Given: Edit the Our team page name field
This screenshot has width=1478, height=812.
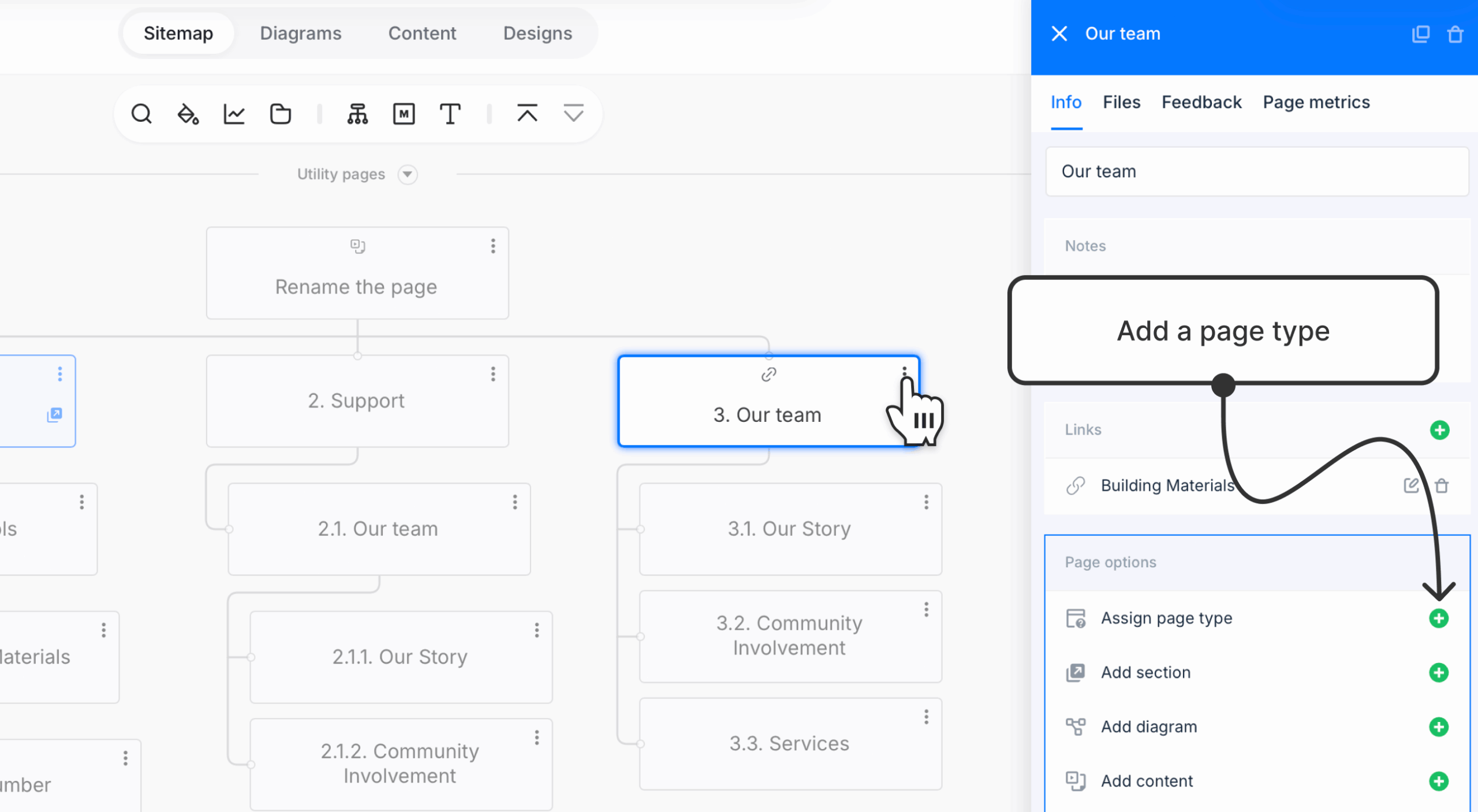Looking at the screenshot, I should [1257, 171].
